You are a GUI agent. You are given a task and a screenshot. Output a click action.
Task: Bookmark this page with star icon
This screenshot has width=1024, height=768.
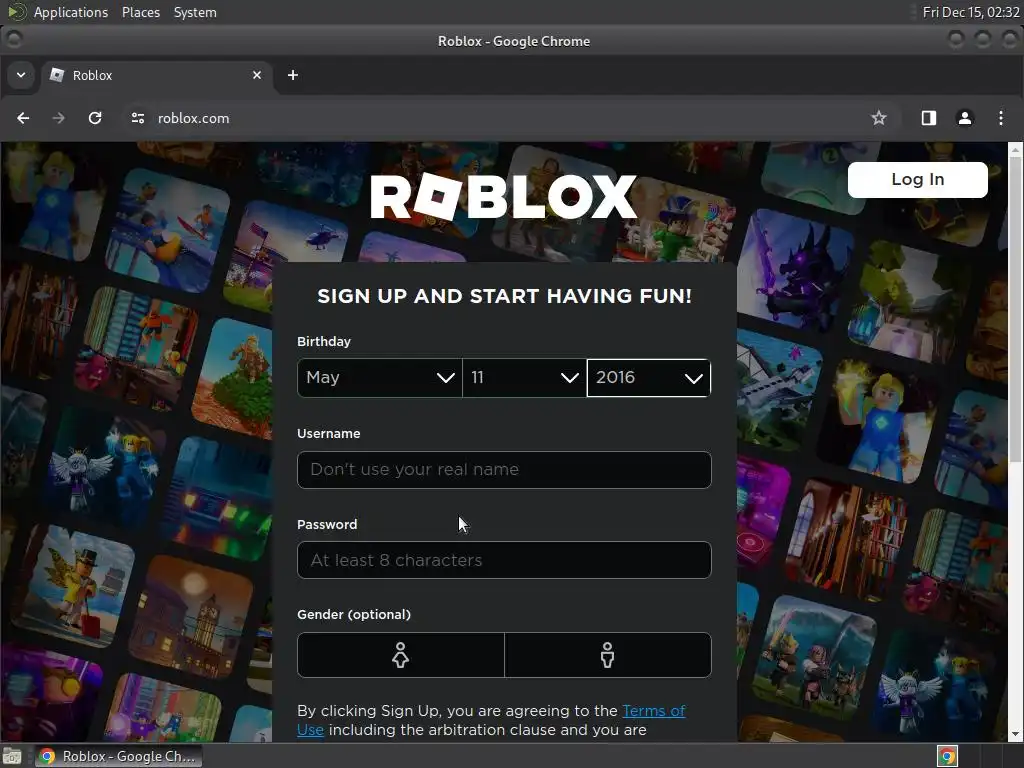878,118
